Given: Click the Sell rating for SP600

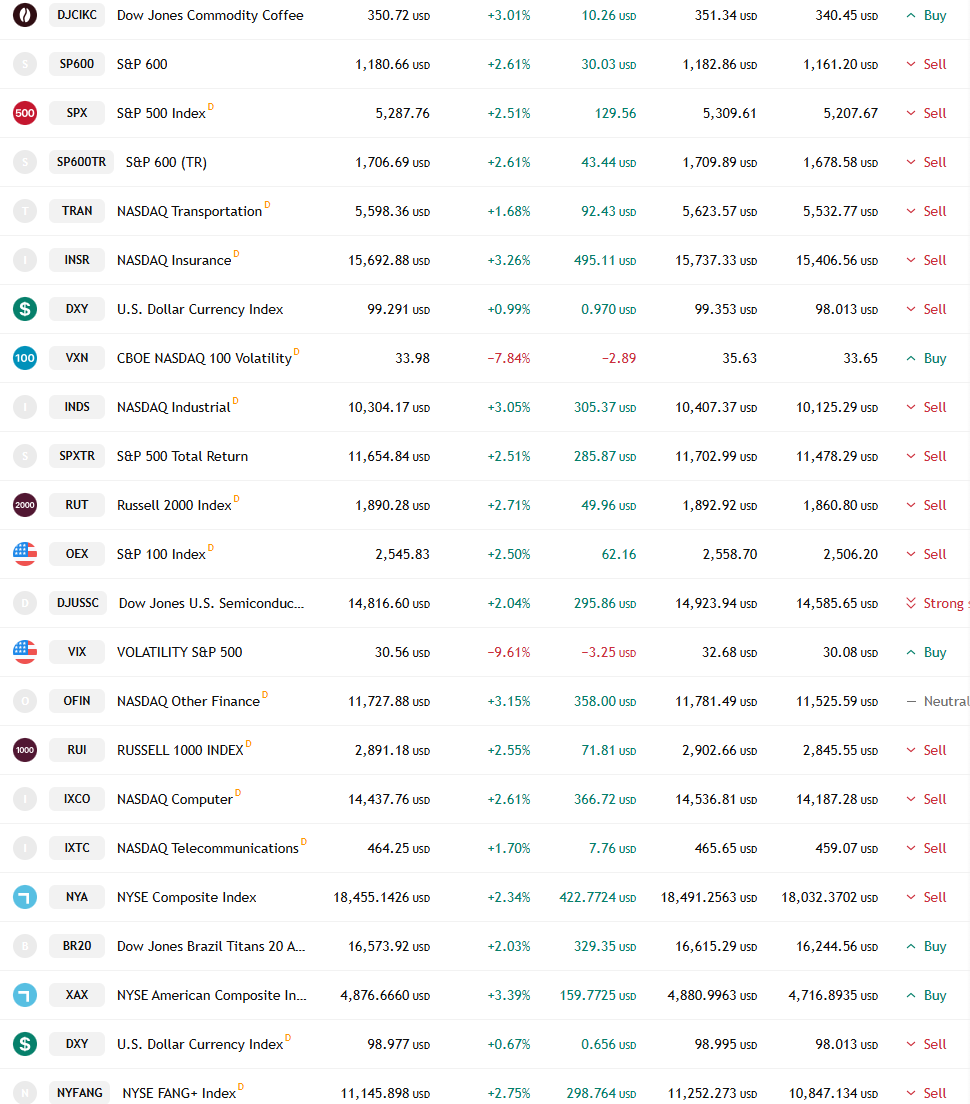Looking at the screenshot, I should pos(926,64).
